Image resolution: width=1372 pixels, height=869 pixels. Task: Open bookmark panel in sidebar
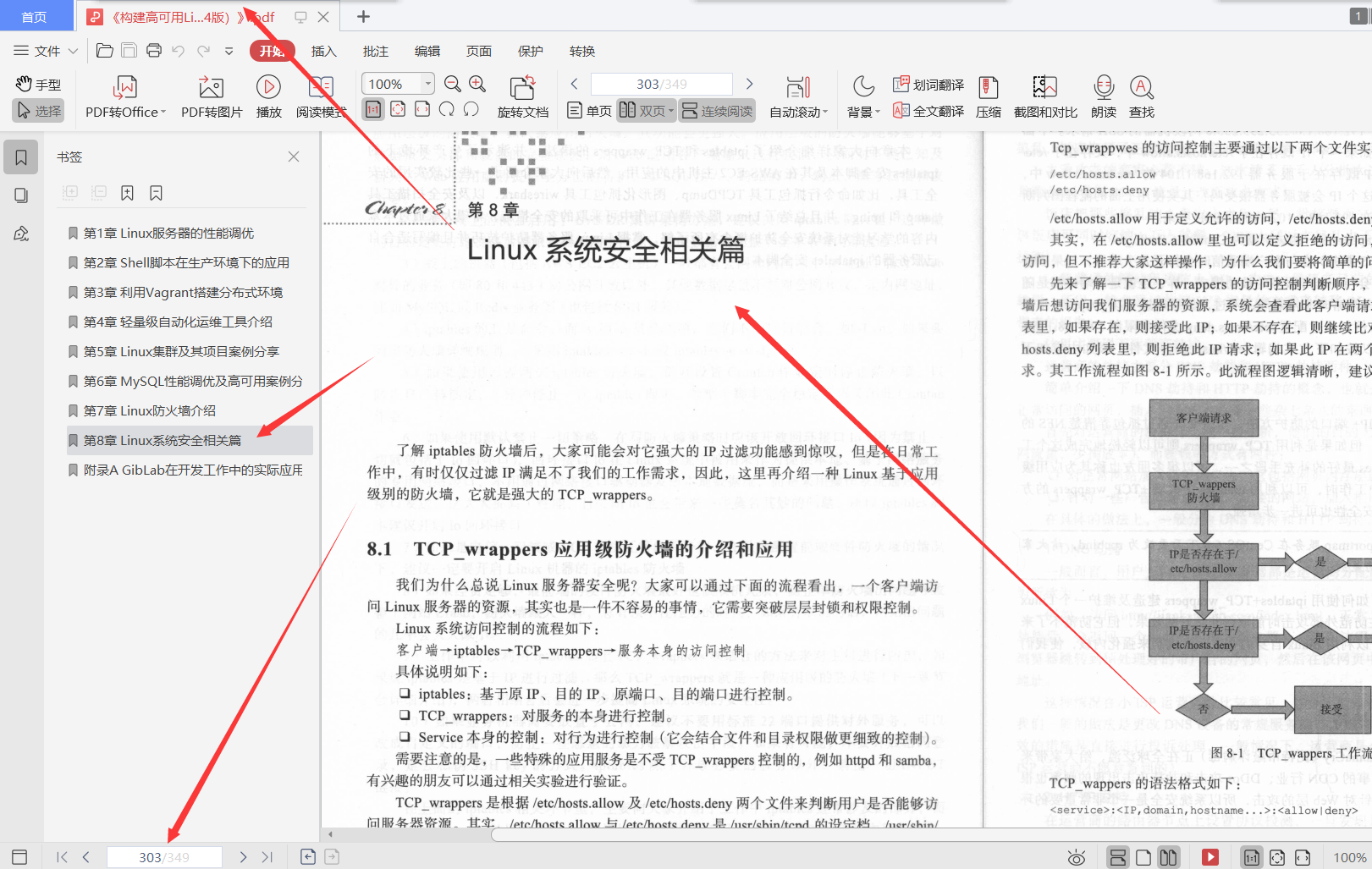(x=21, y=157)
